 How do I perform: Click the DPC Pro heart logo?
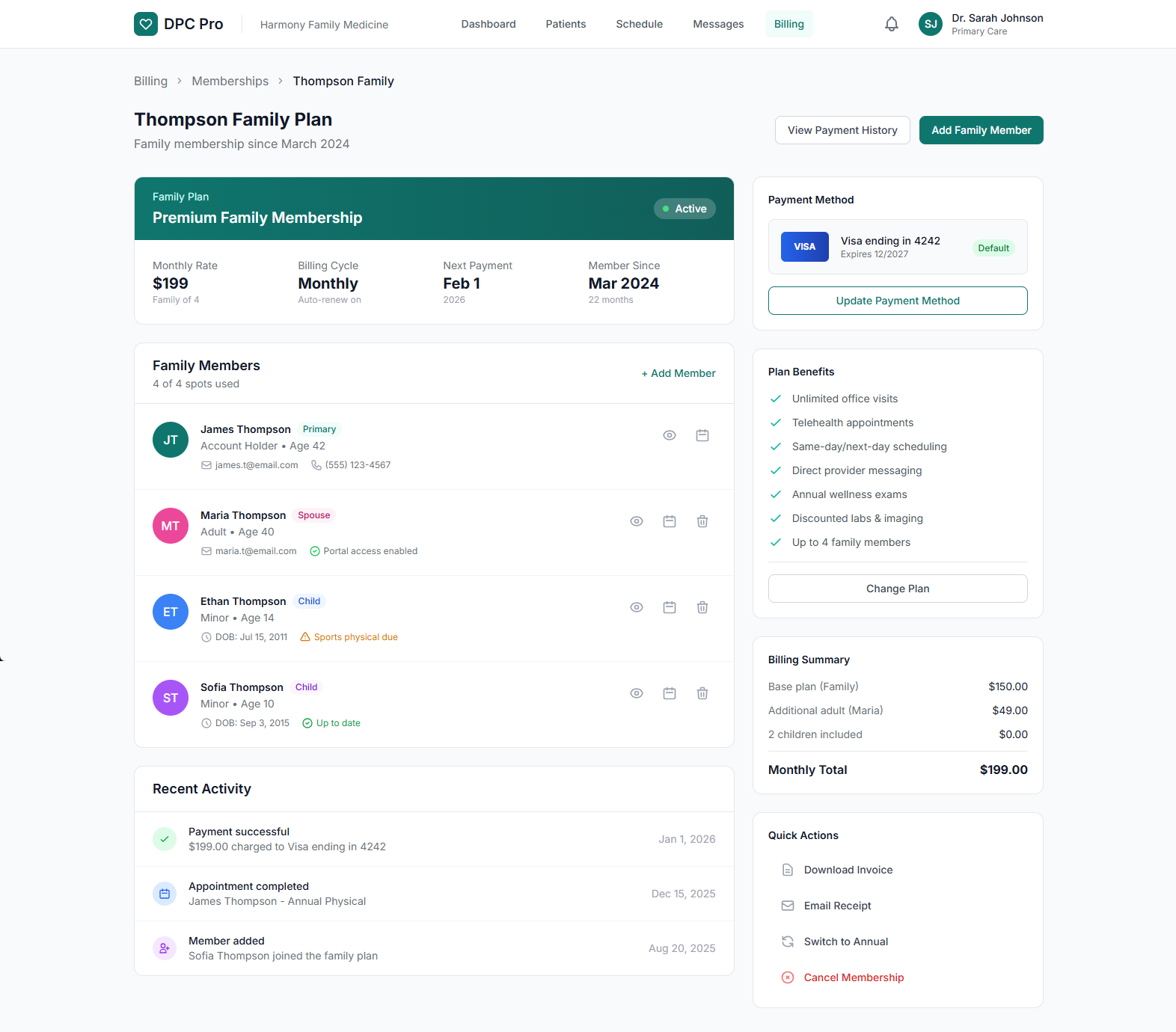coord(146,24)
